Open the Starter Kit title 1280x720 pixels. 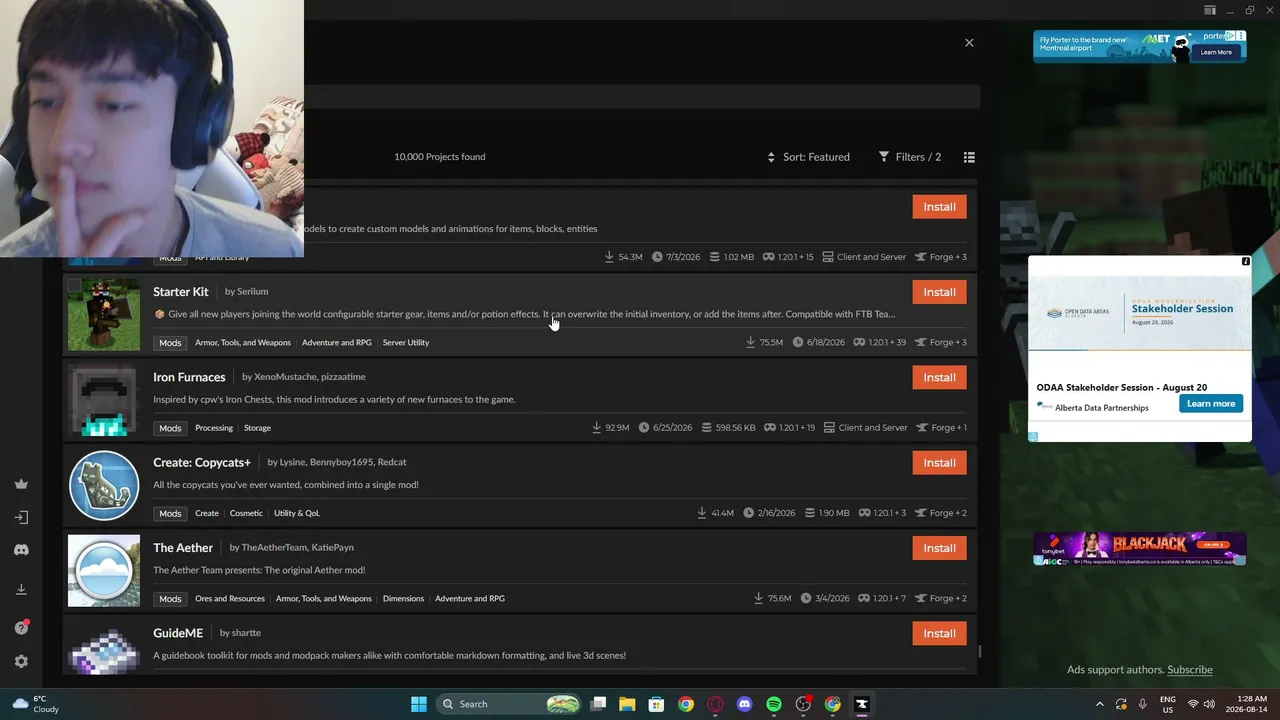pyautogui.click(x=181, y=292)
